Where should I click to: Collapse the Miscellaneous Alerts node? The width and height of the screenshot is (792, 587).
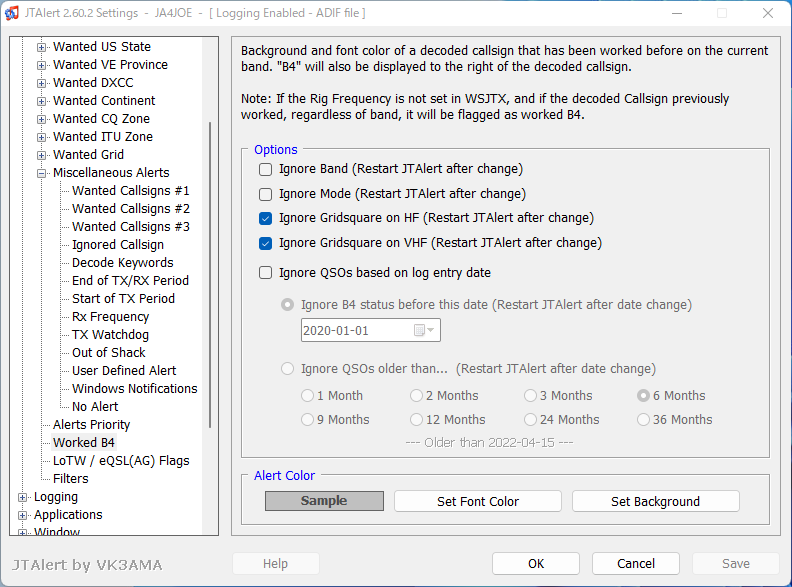pyautogui.click(x=41, y=173)
